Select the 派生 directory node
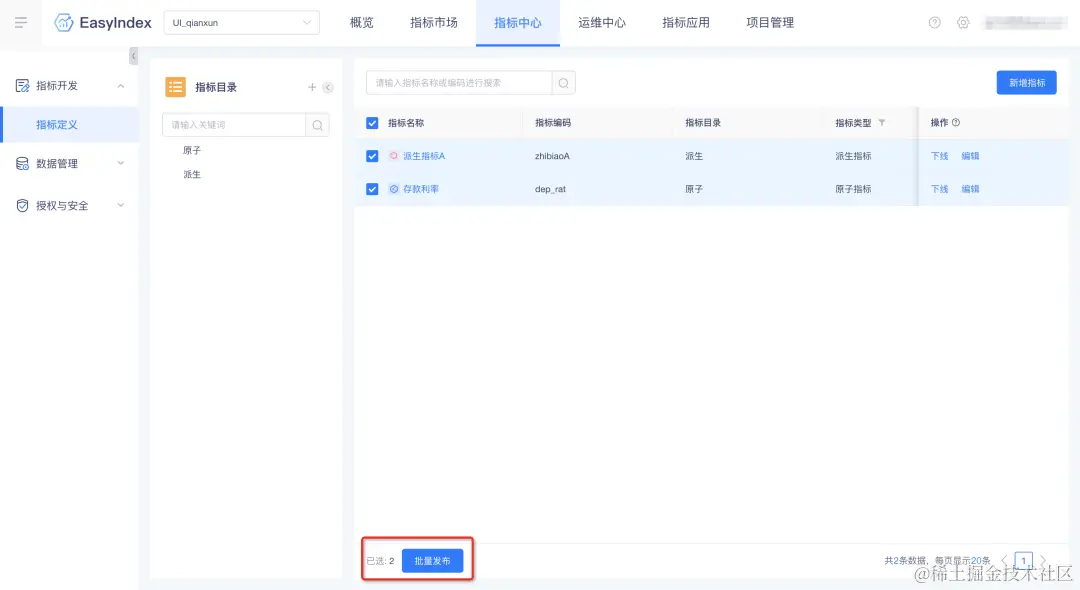1080x590 pixels. coord(192,174)
